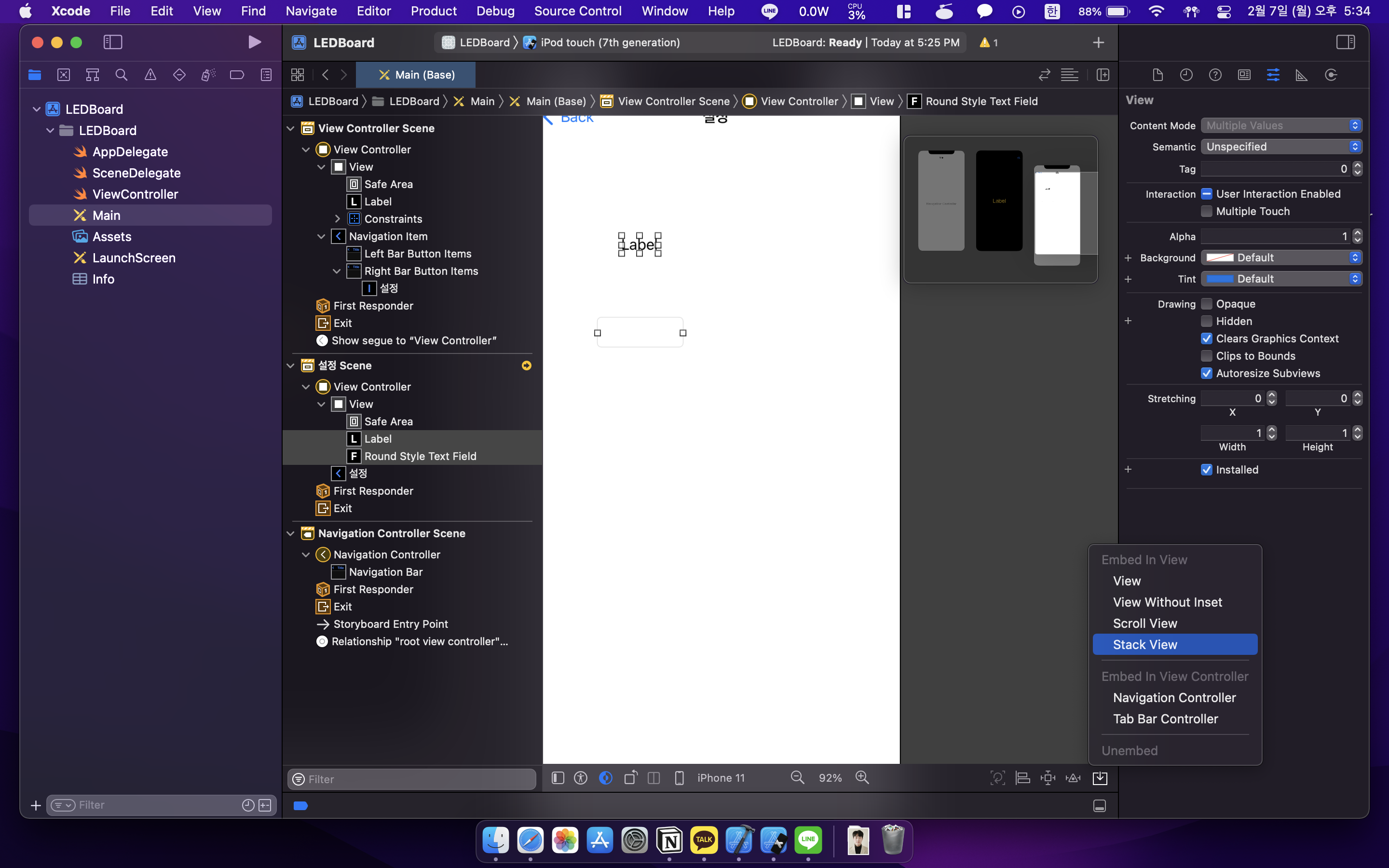Open the Add New Constraints menu

pos(1048,778)
